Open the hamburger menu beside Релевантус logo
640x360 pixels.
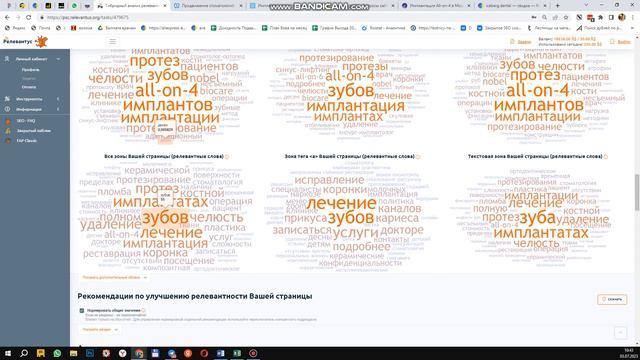click(x=113, y=42)
